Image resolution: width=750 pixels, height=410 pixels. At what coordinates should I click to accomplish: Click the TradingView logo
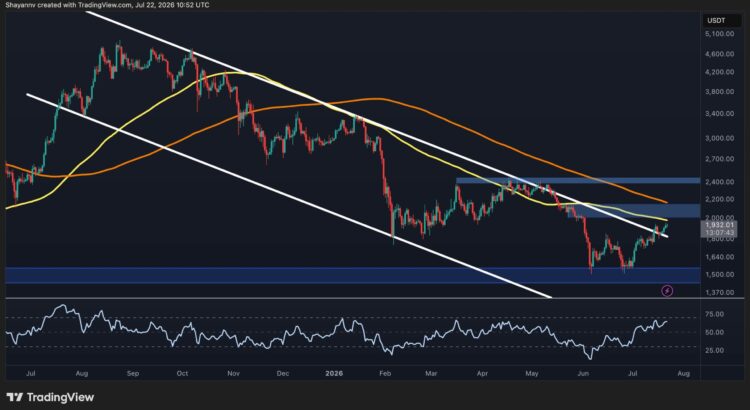click(50, 397)
